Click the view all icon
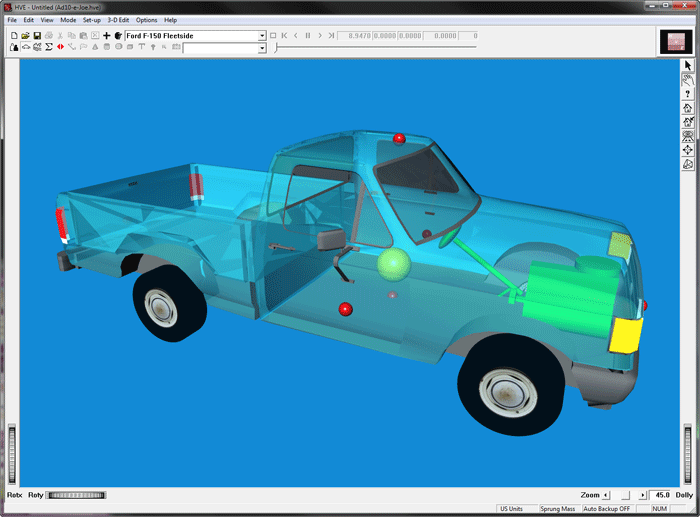This screenshot has width=700, height=517. click(688, 136)
